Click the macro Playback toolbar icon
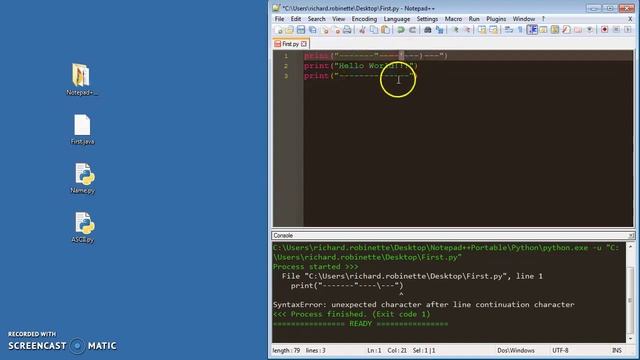This screenshot has width=640, height=360. tap(628, 30)
